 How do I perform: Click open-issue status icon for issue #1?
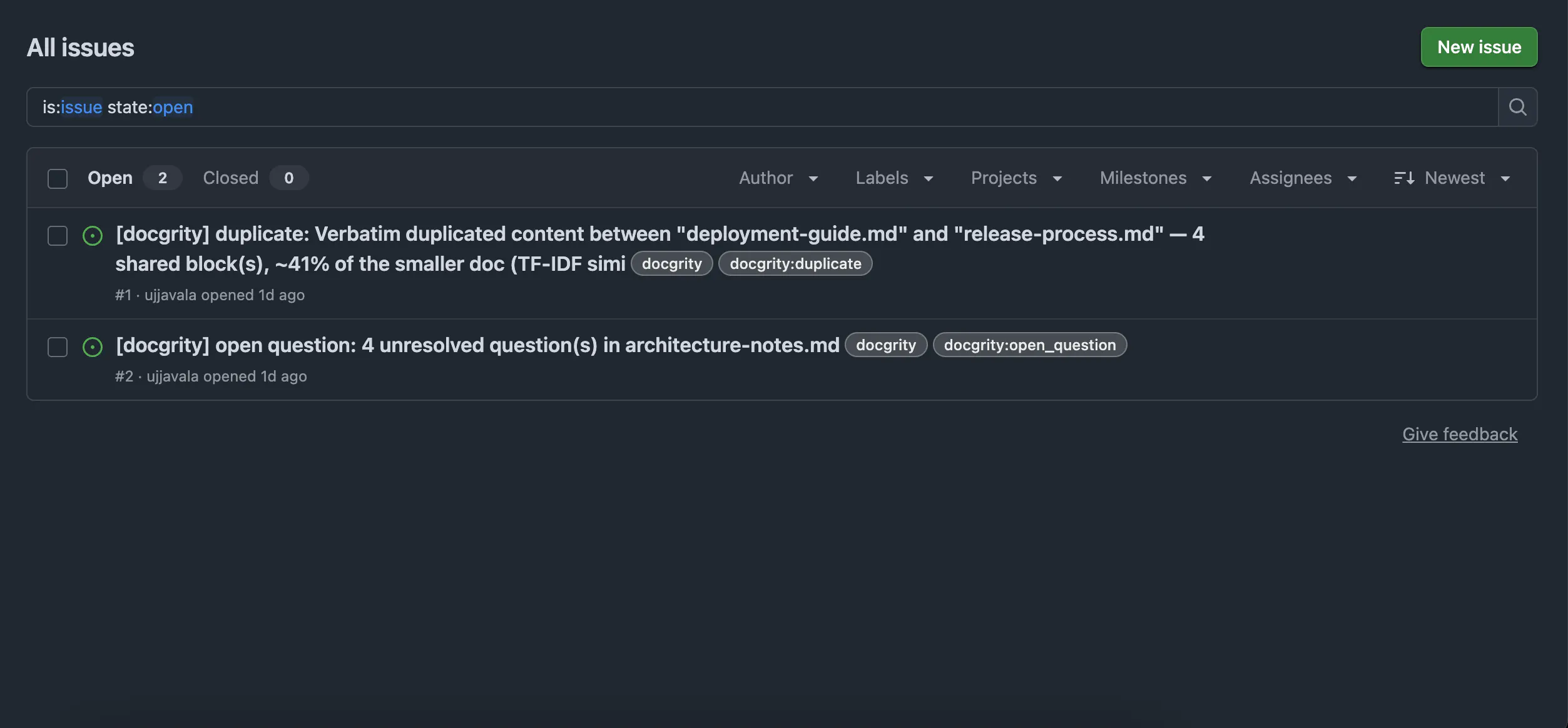coord(93,236)
